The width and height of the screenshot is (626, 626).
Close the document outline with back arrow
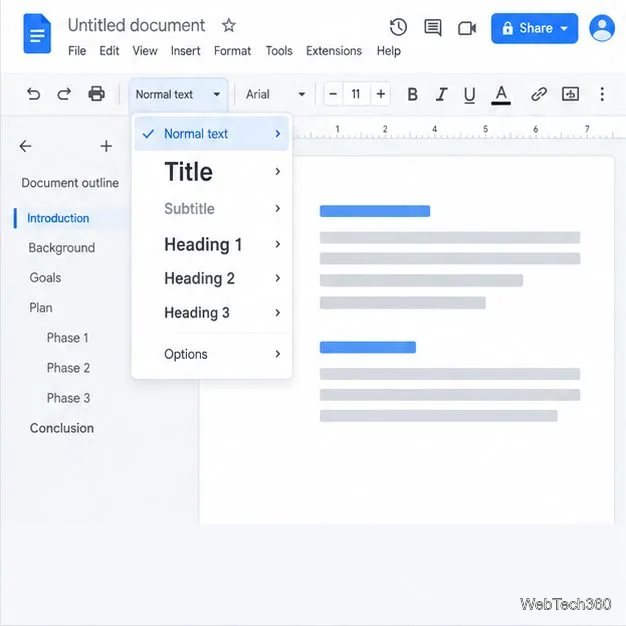[x=25, y=146]
